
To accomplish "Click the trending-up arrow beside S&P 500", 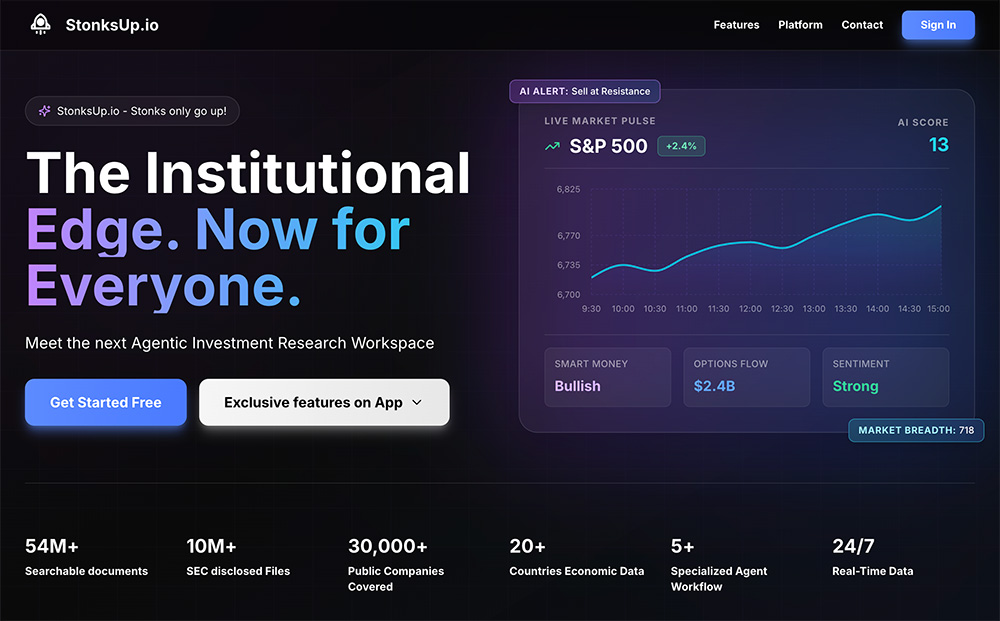I will [x=552, y=146].
